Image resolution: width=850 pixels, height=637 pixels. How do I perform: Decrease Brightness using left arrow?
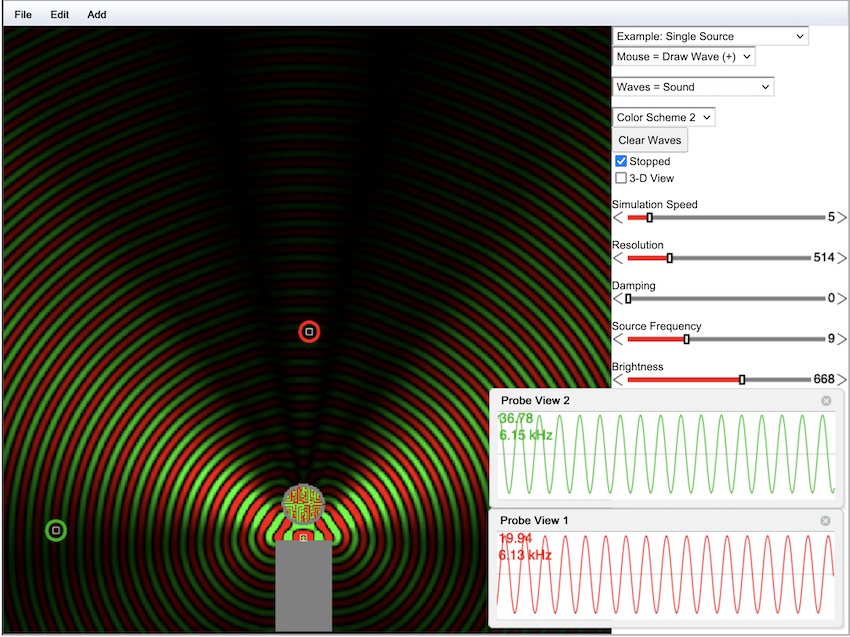[x=618, y=380]
